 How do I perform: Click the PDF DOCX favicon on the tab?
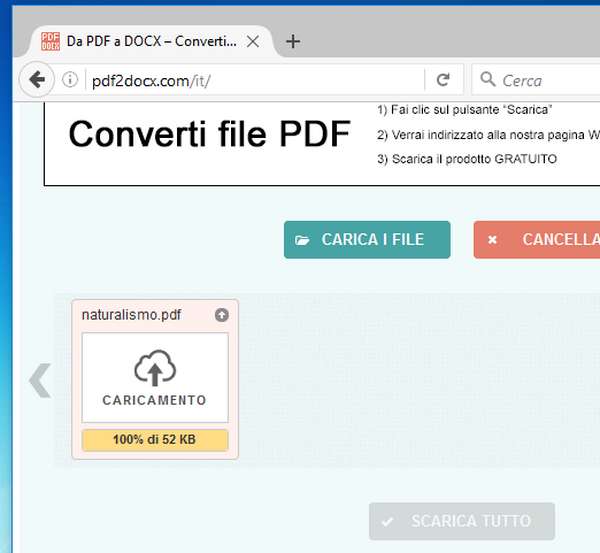coord(51,41)
